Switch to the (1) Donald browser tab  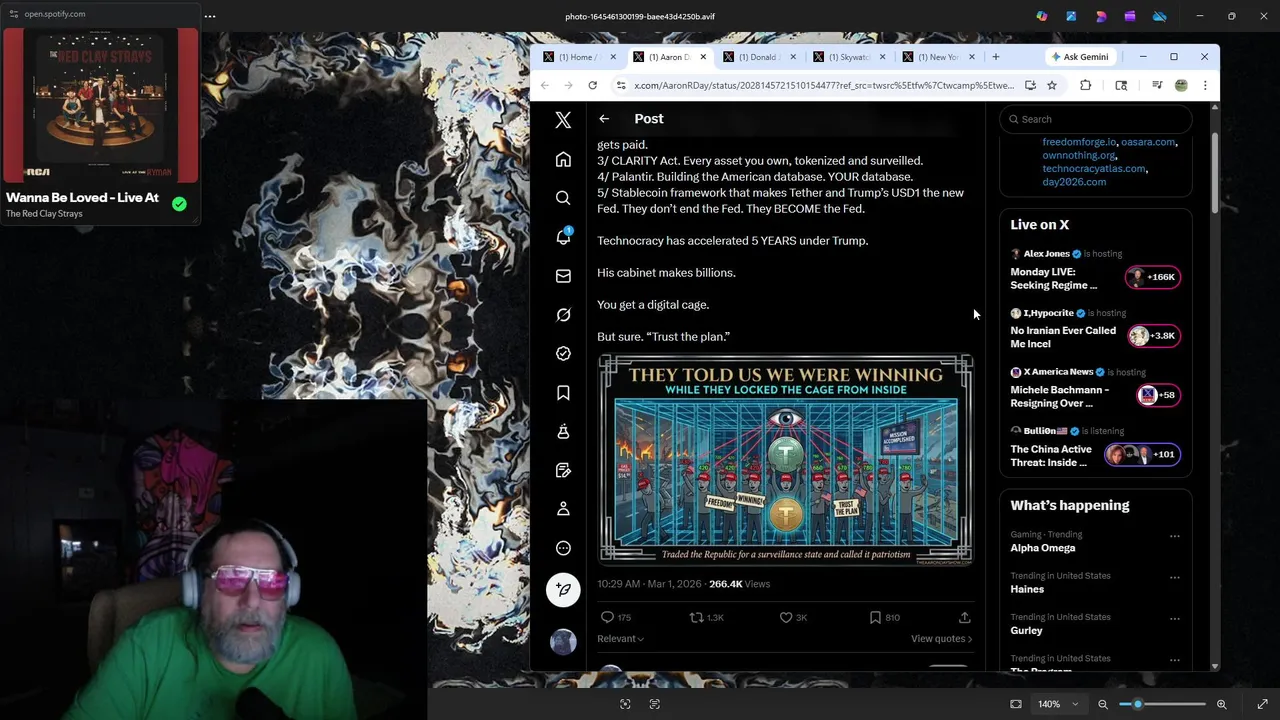click(x=762, y=57)
